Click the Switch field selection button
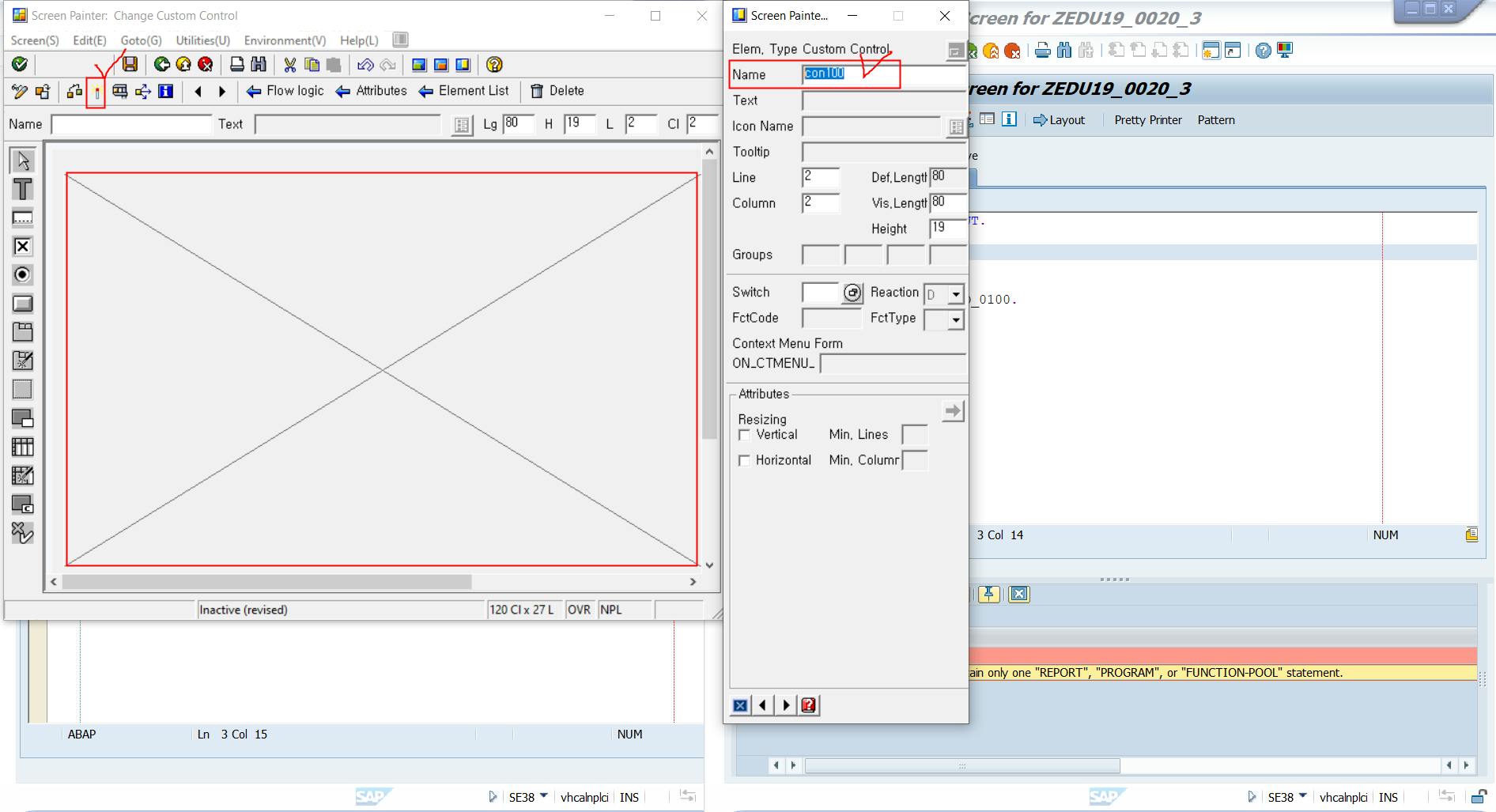This screenshot has height=812, width=1496. 852,293
